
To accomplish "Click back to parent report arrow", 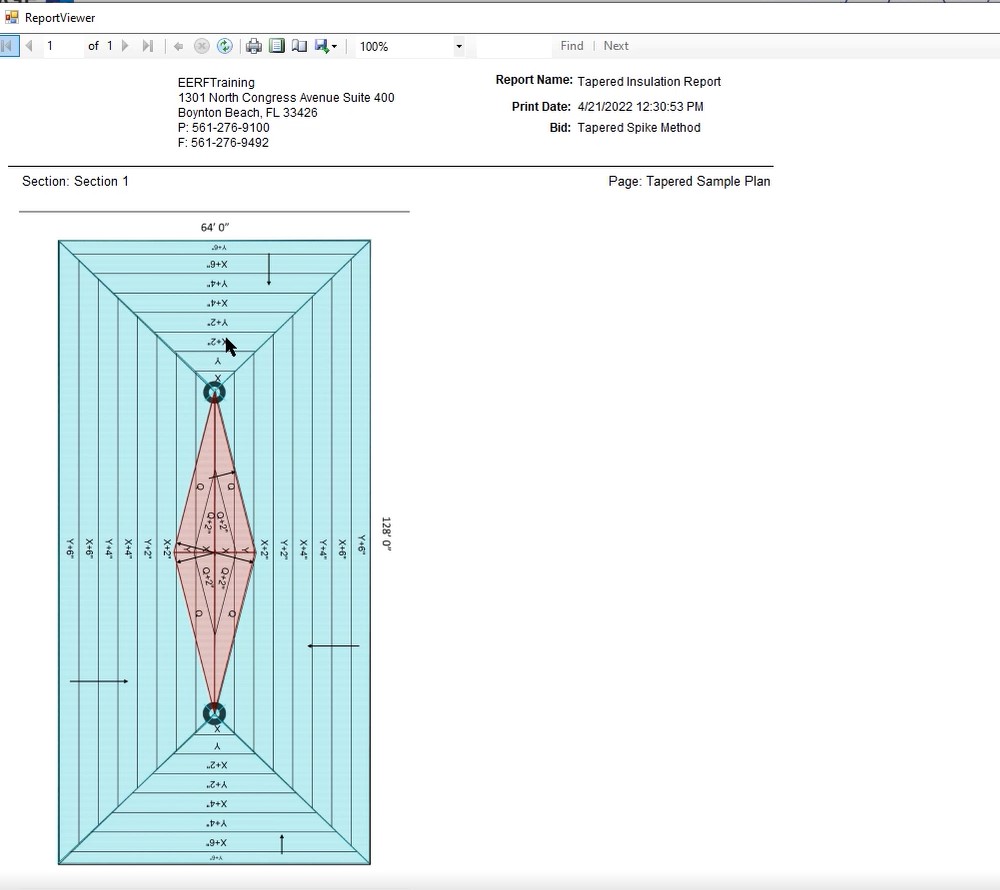I will pyautogui.click(x=179, y=46).
